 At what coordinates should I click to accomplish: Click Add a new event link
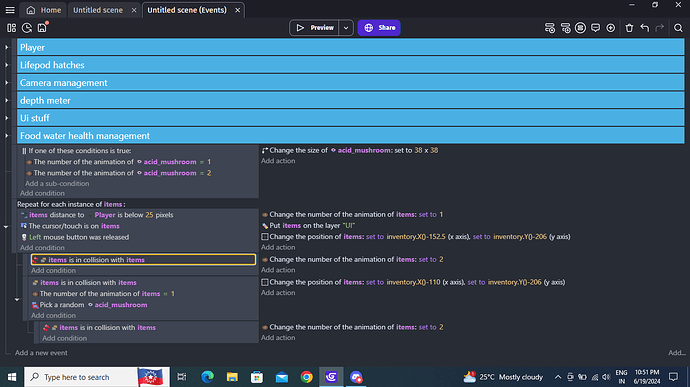coord(41,353)
